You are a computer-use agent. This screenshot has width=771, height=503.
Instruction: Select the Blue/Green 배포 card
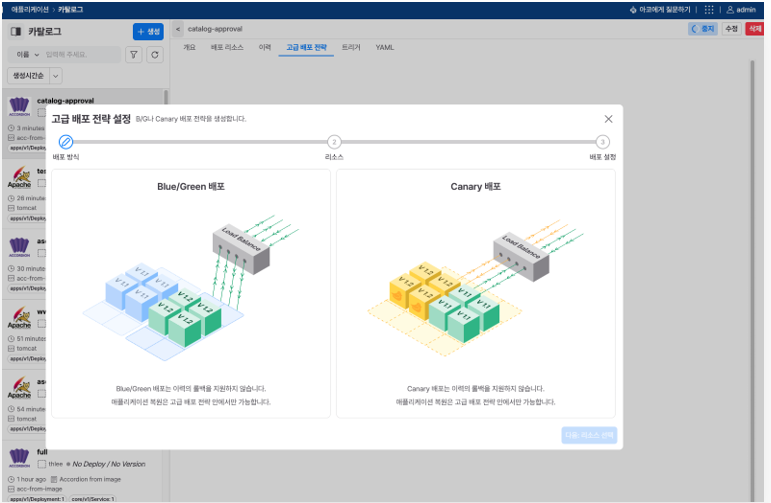coord(191,294)
